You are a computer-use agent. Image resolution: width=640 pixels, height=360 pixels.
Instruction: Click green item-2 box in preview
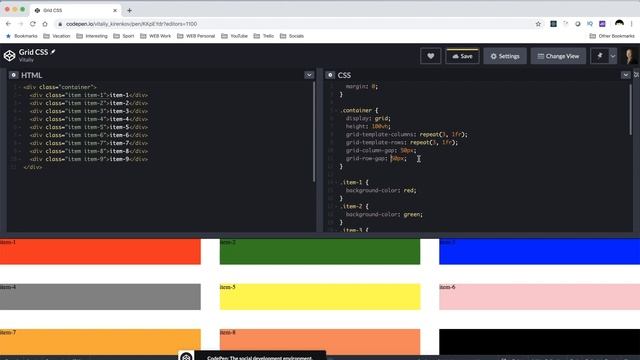320,251
